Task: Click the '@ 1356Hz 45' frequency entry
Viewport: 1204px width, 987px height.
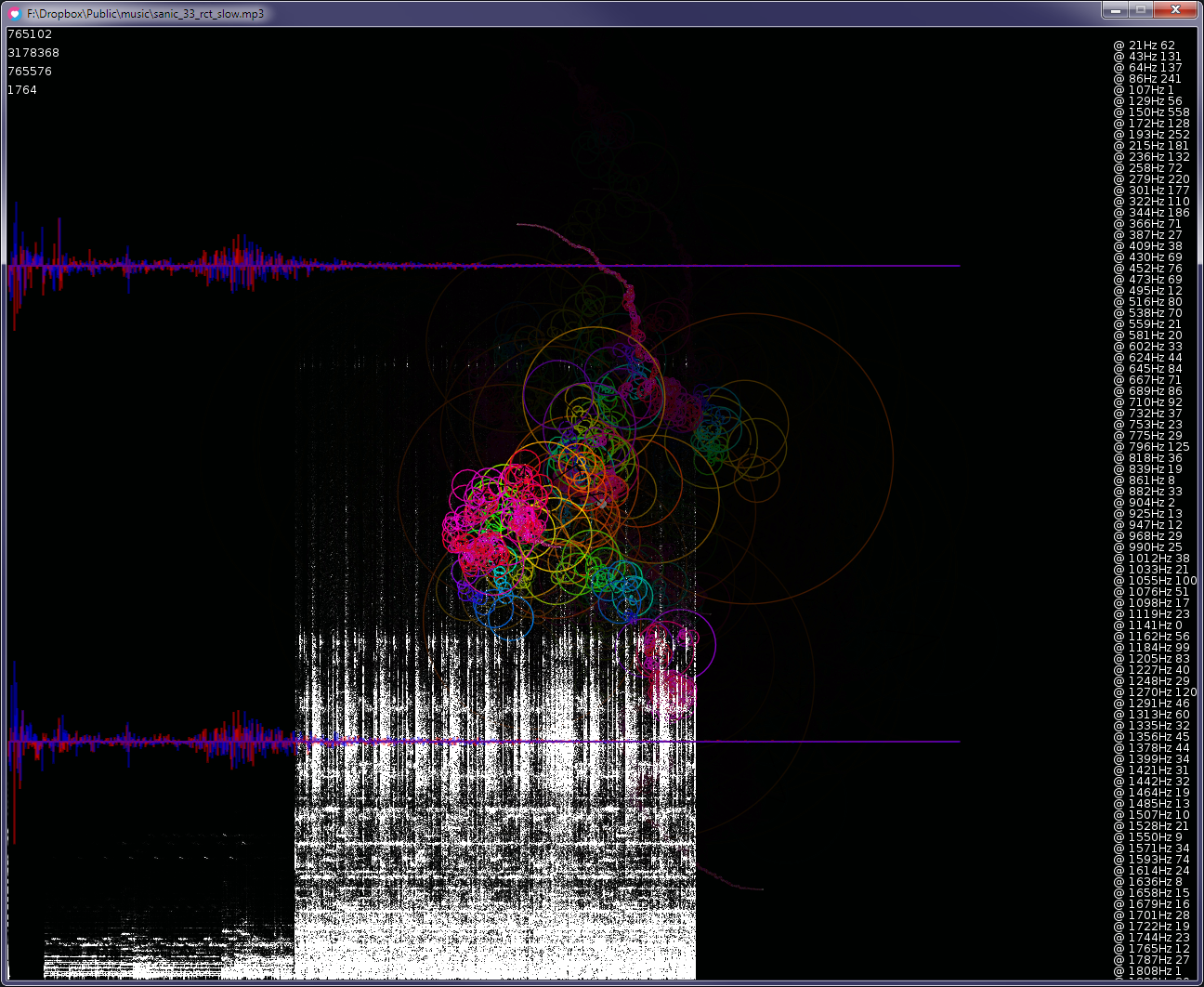Action: (x=1152, y=737)
